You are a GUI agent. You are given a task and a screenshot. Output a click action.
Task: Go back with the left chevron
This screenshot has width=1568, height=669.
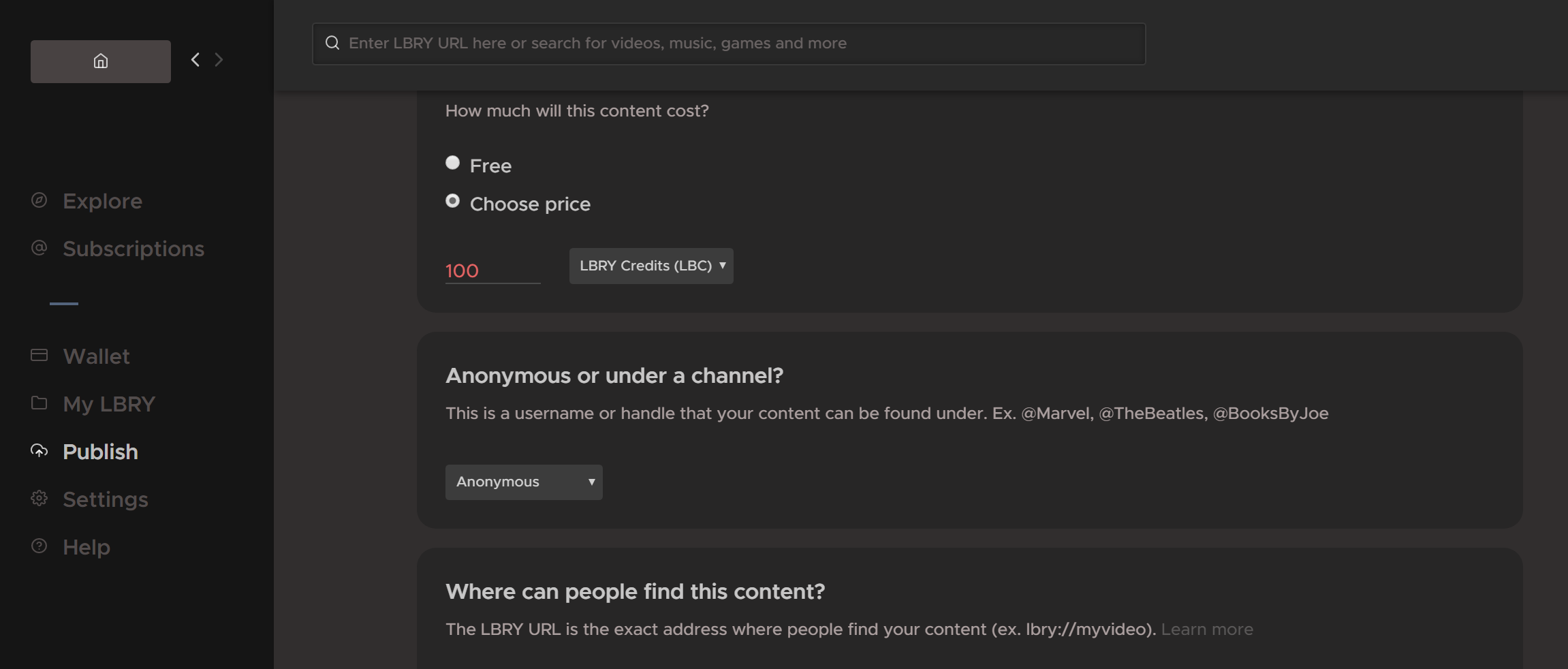195,60
